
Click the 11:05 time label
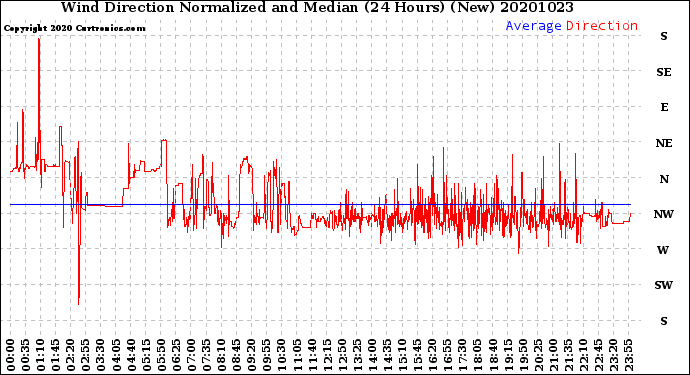tap(297, 355)
